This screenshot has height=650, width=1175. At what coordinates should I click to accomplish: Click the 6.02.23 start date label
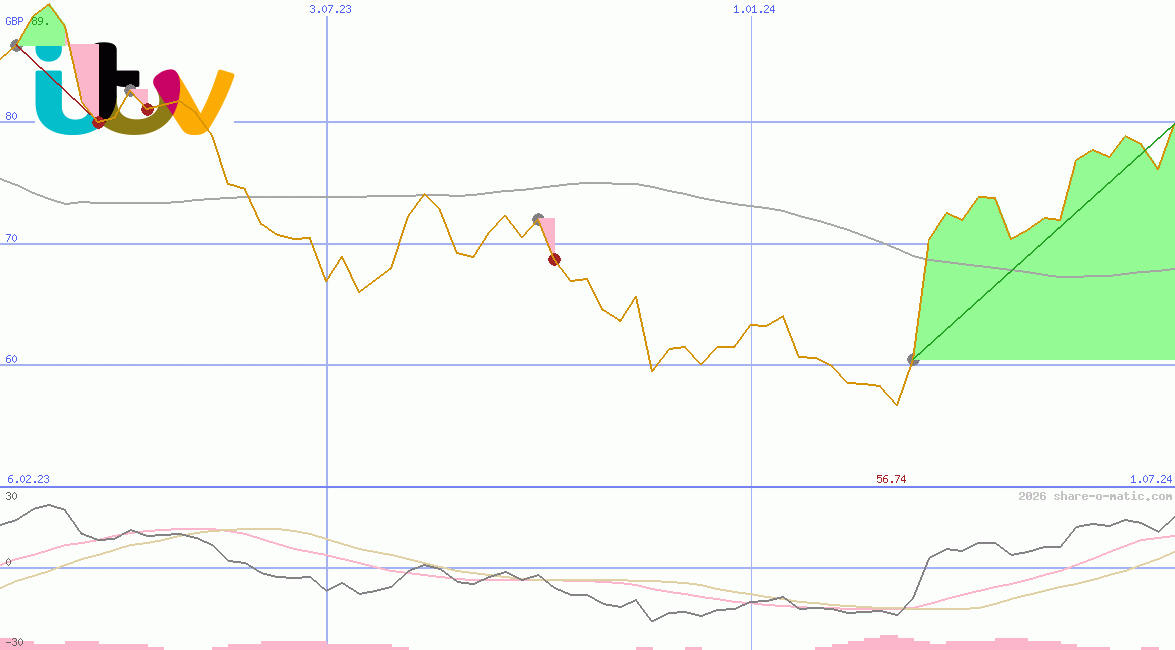pyautogui.click(x=28, y=479)
